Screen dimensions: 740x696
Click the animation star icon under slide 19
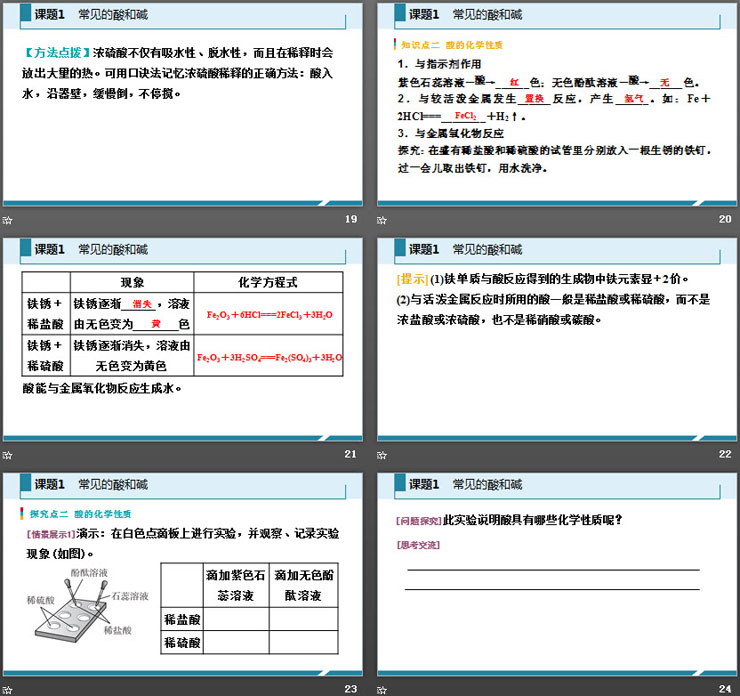click(8, 220)
